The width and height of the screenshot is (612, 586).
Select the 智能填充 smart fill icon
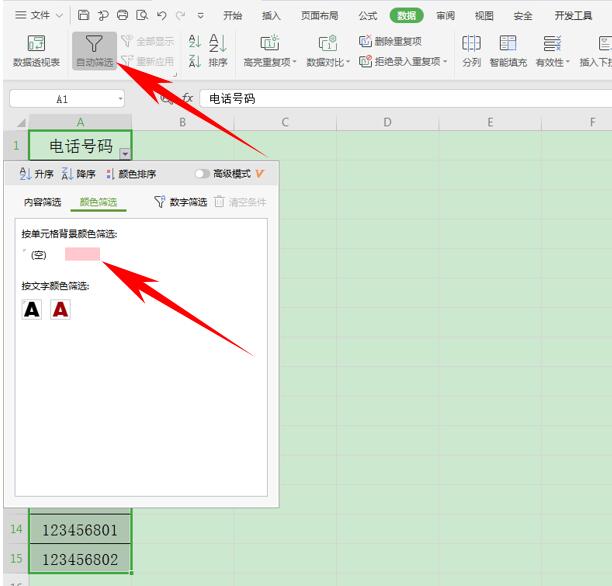tap(508, 43)
